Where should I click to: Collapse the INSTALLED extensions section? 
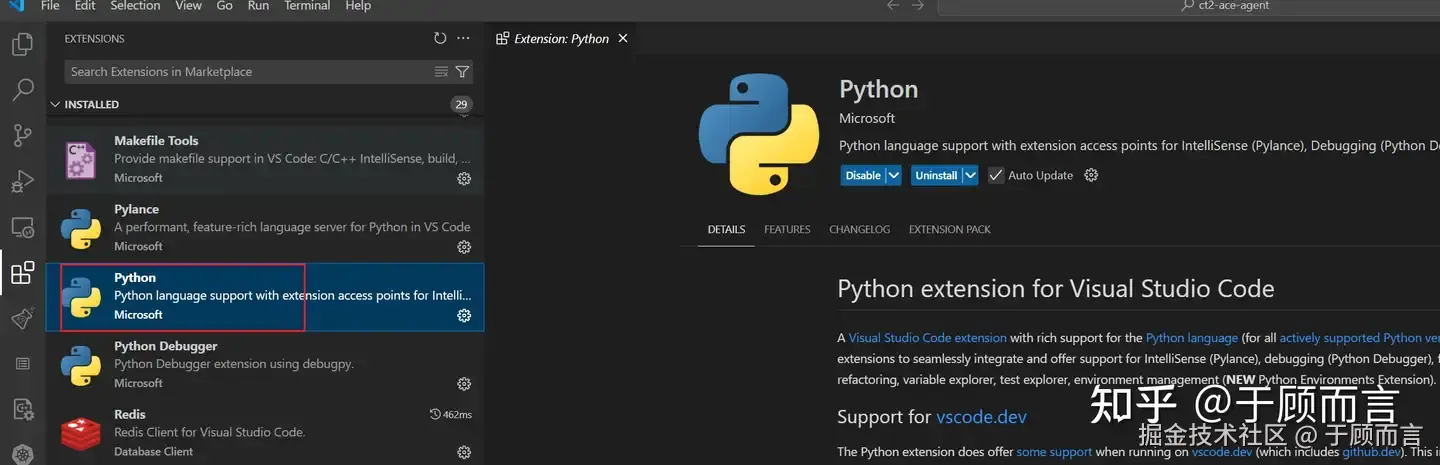[55, 104]
